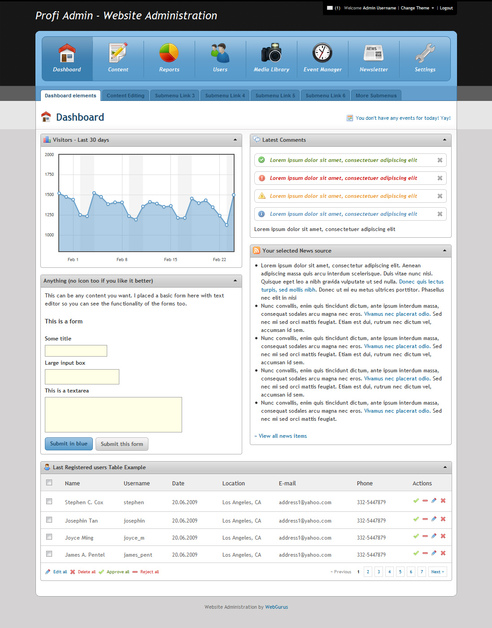Open the Dashboard house icon in main navigation
The height and width of the screenshot is (628, 492).
click(x=67, y=53)
